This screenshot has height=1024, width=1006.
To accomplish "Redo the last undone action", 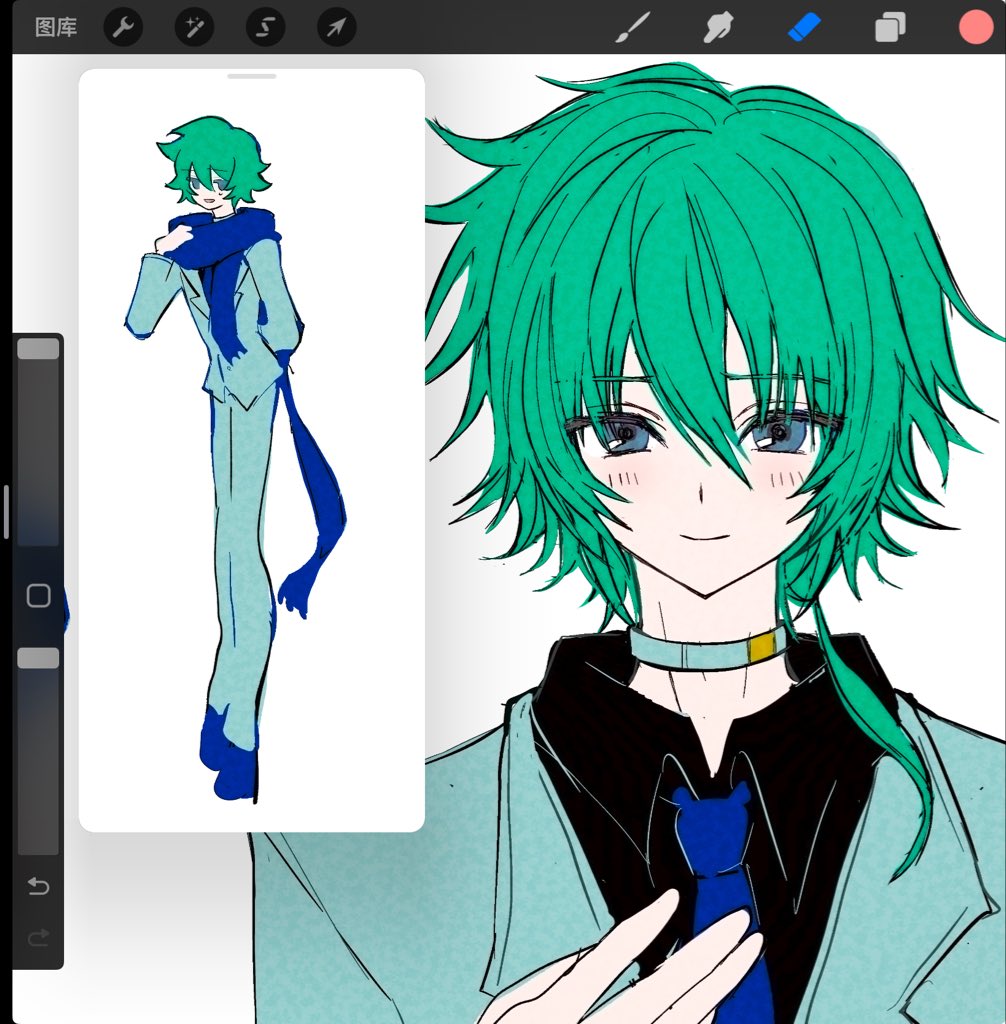I will (x=39, y=938).
